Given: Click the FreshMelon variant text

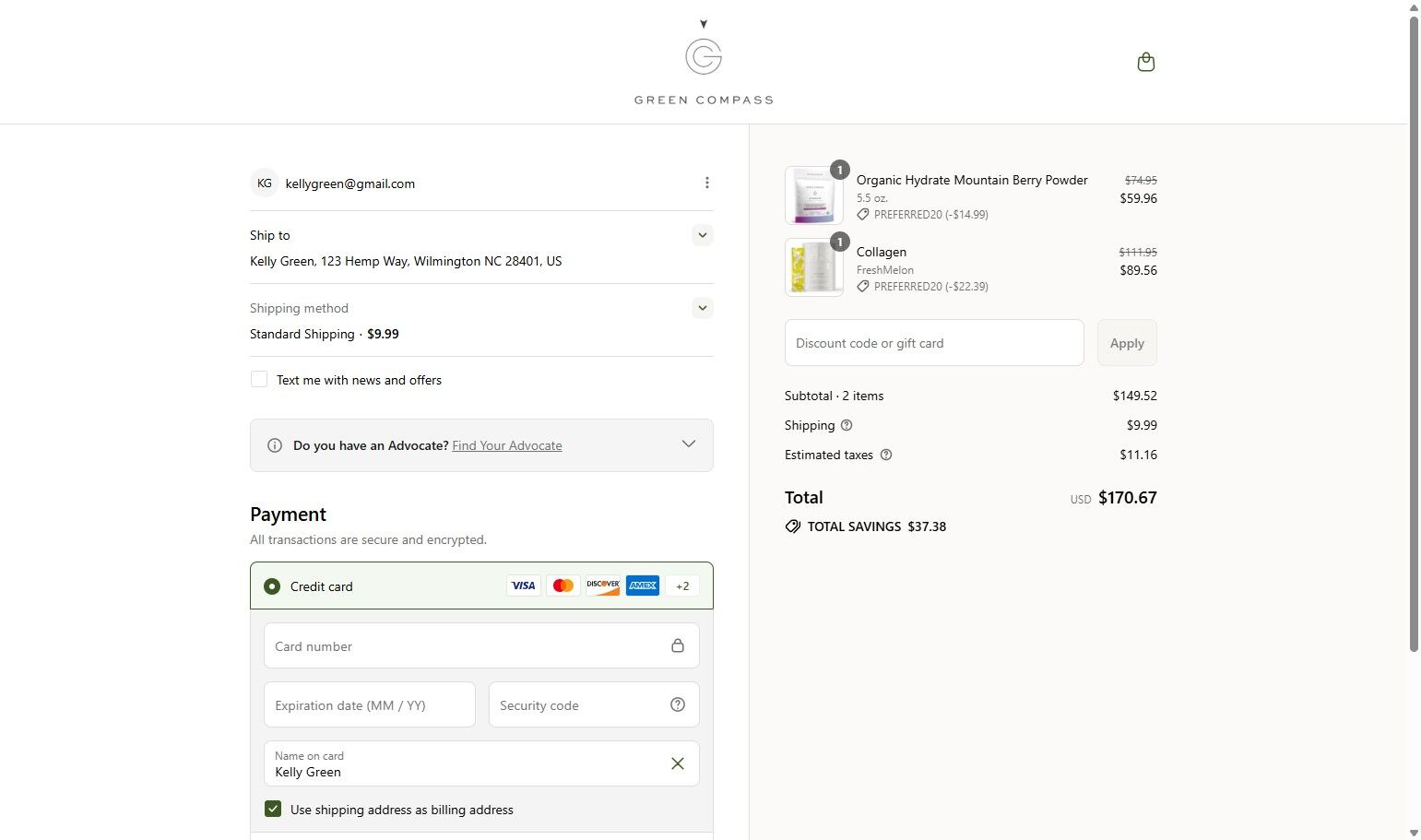Looking at the screenshot, I should (885, 270).
